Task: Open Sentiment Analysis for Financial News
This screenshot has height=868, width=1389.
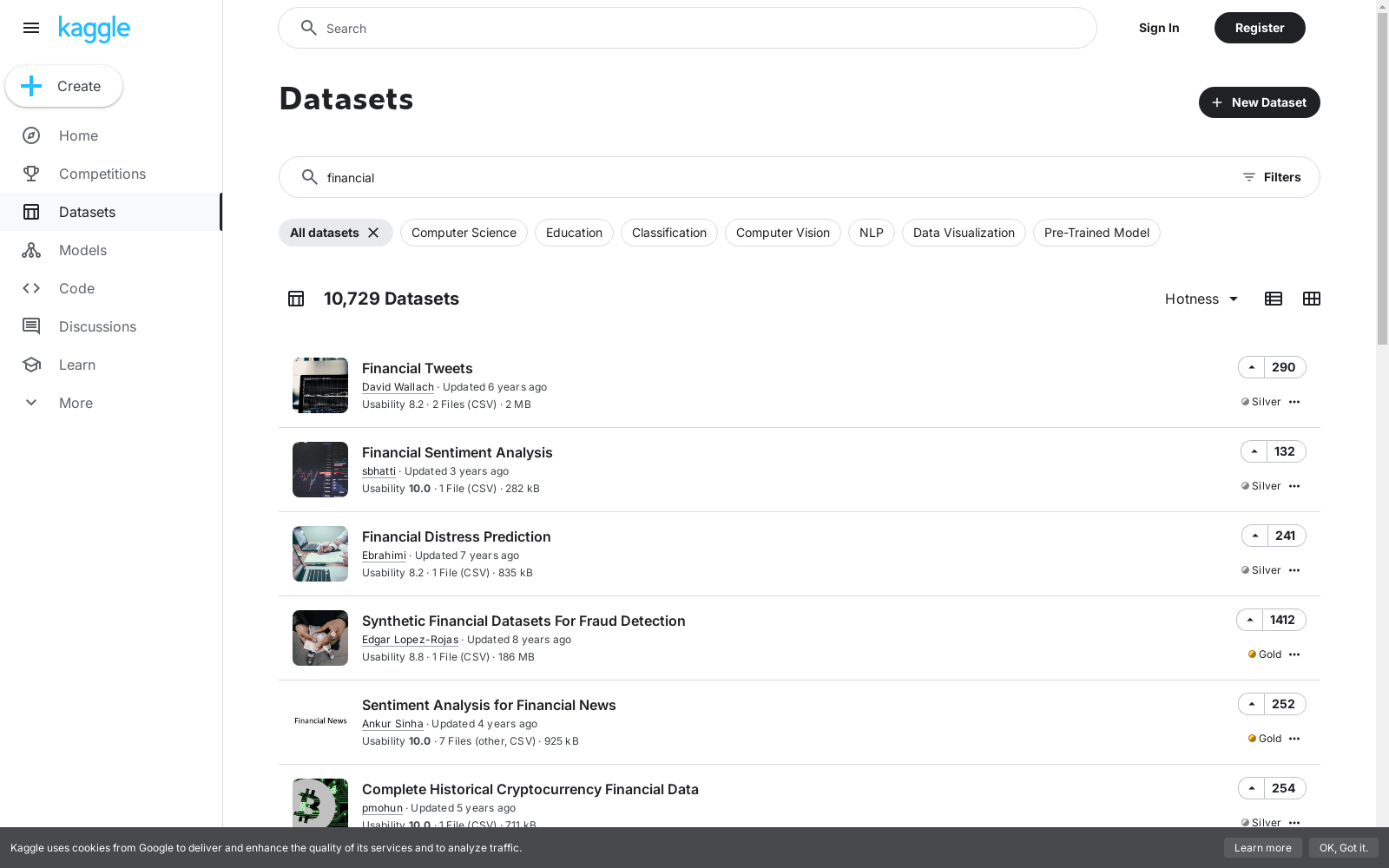Action: [489, 705]
